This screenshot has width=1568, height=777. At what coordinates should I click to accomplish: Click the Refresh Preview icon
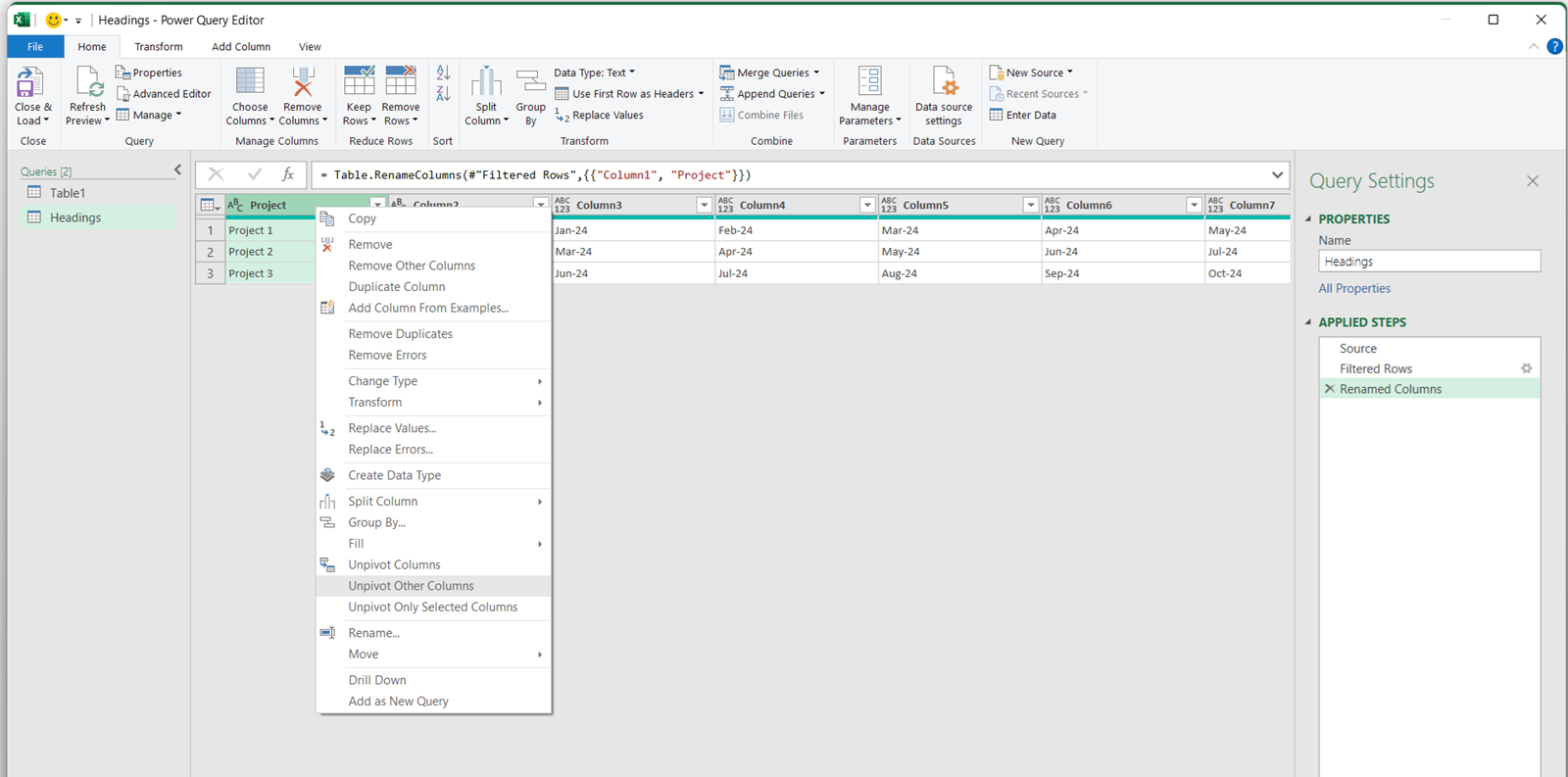87,82
